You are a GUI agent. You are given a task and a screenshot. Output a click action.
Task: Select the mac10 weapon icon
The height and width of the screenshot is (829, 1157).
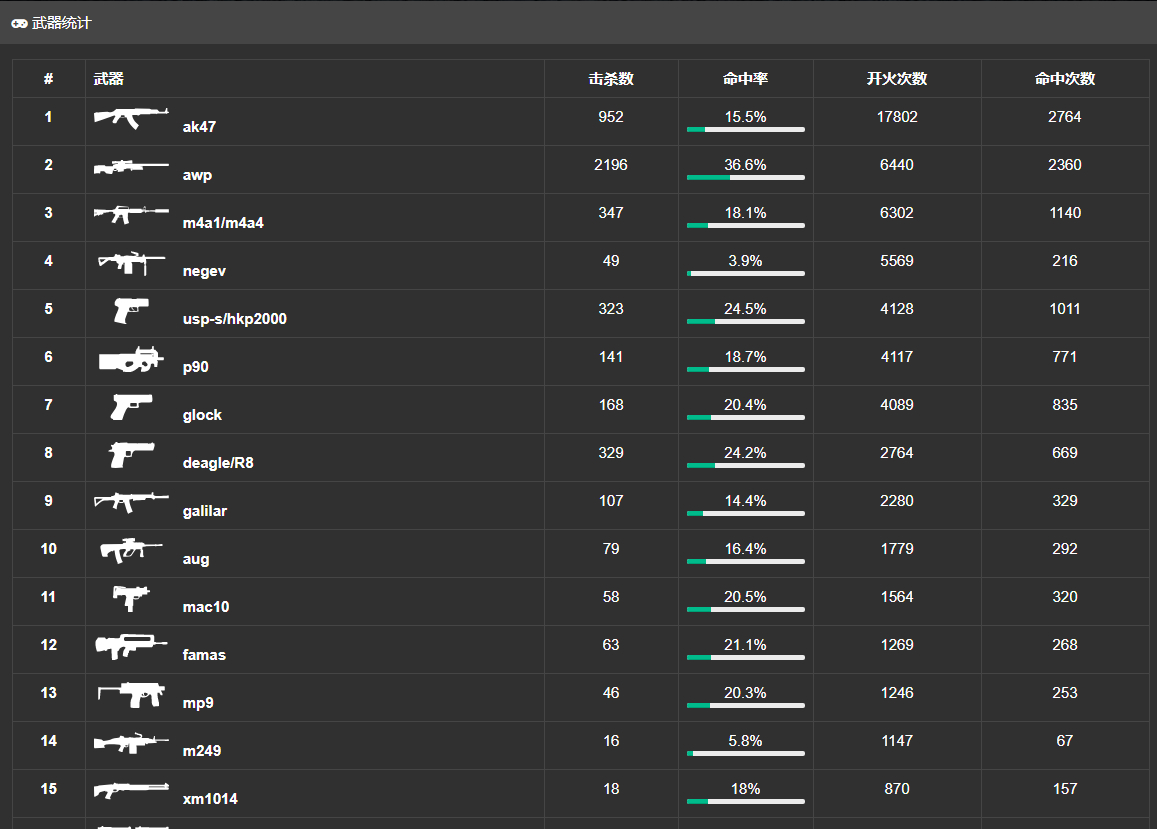tap(131, 598)
